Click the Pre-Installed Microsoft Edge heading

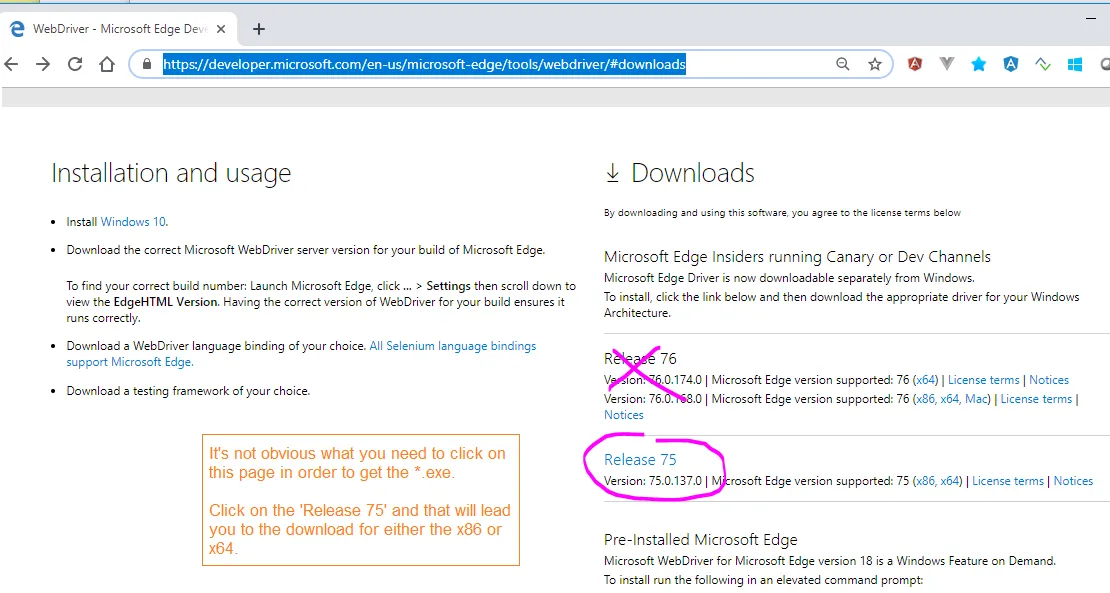pyautogui.click(x=701, y=540)
